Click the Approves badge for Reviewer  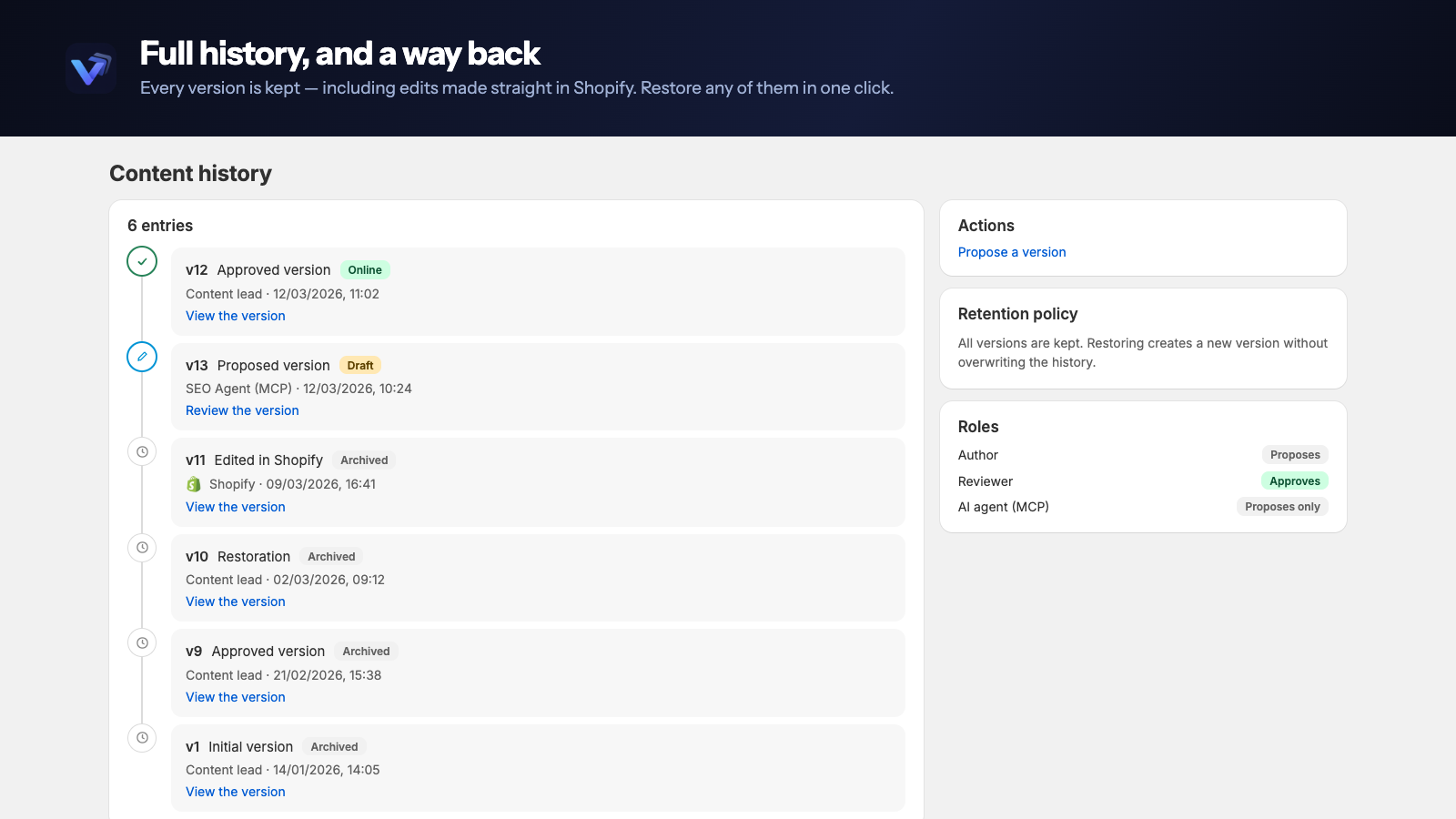[x=1294, y=481]
